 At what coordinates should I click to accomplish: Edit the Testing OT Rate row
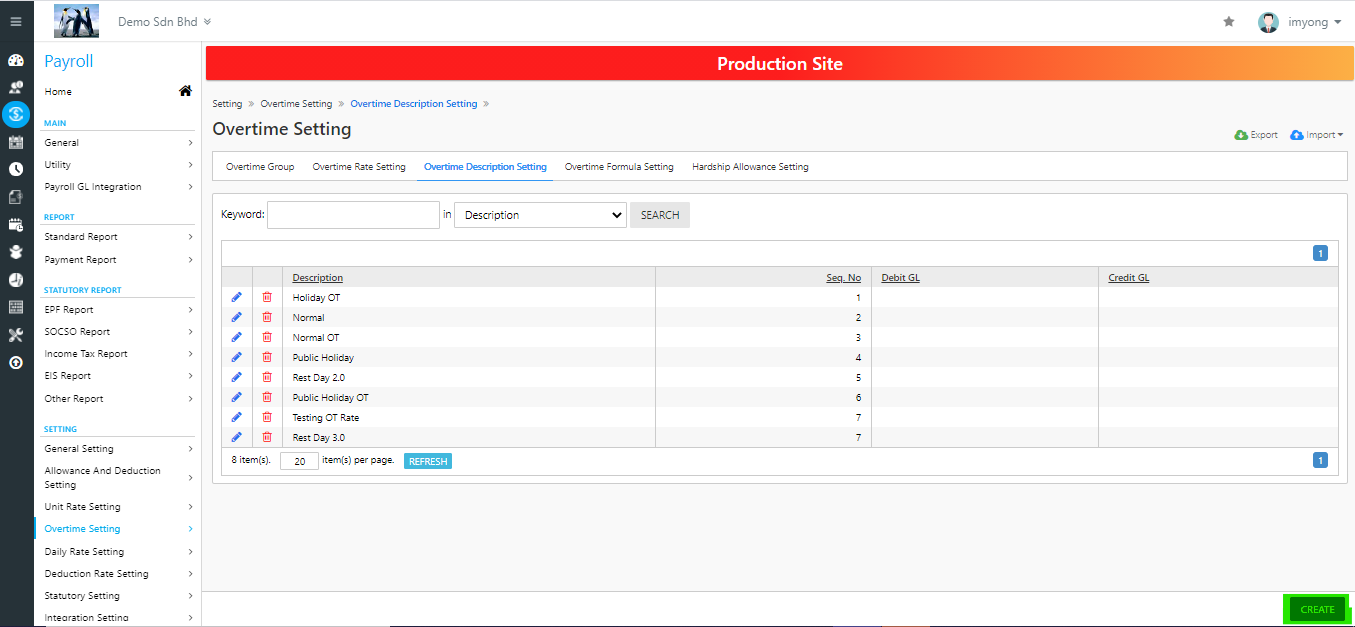(x=237, y=417)
